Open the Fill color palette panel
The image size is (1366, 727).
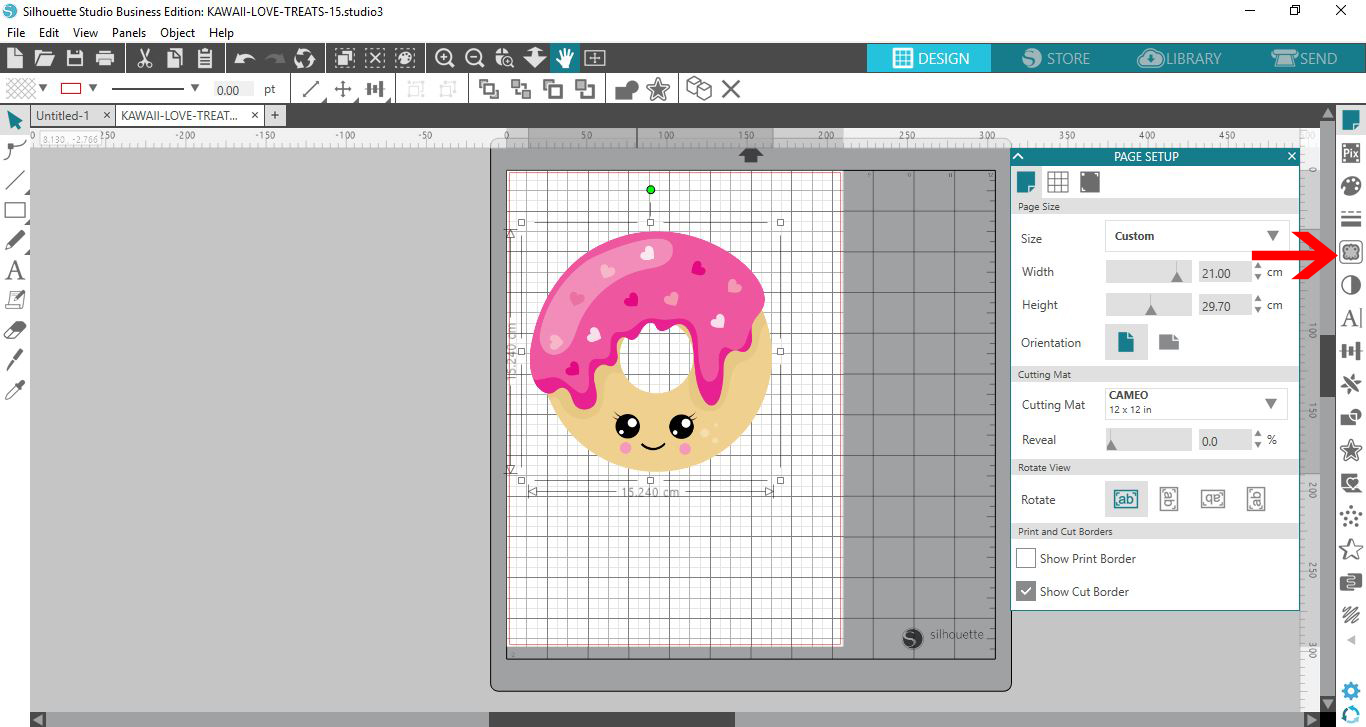click(1351, 186)
